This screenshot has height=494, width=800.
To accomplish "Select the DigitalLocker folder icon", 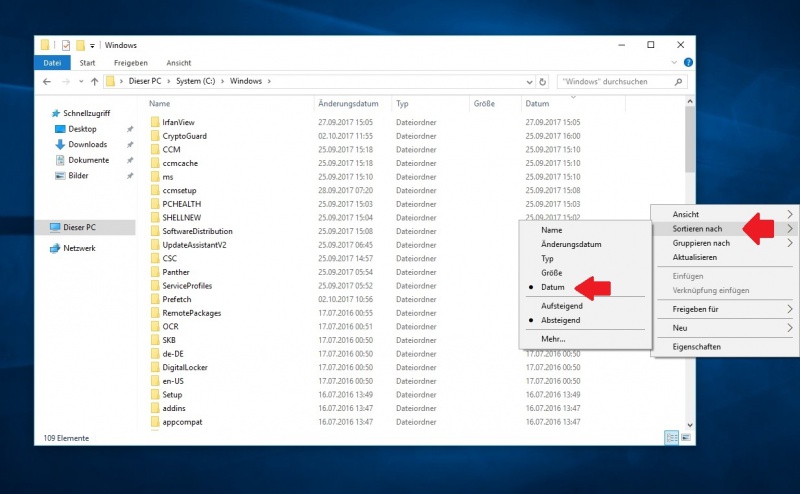I will (155, 367).
